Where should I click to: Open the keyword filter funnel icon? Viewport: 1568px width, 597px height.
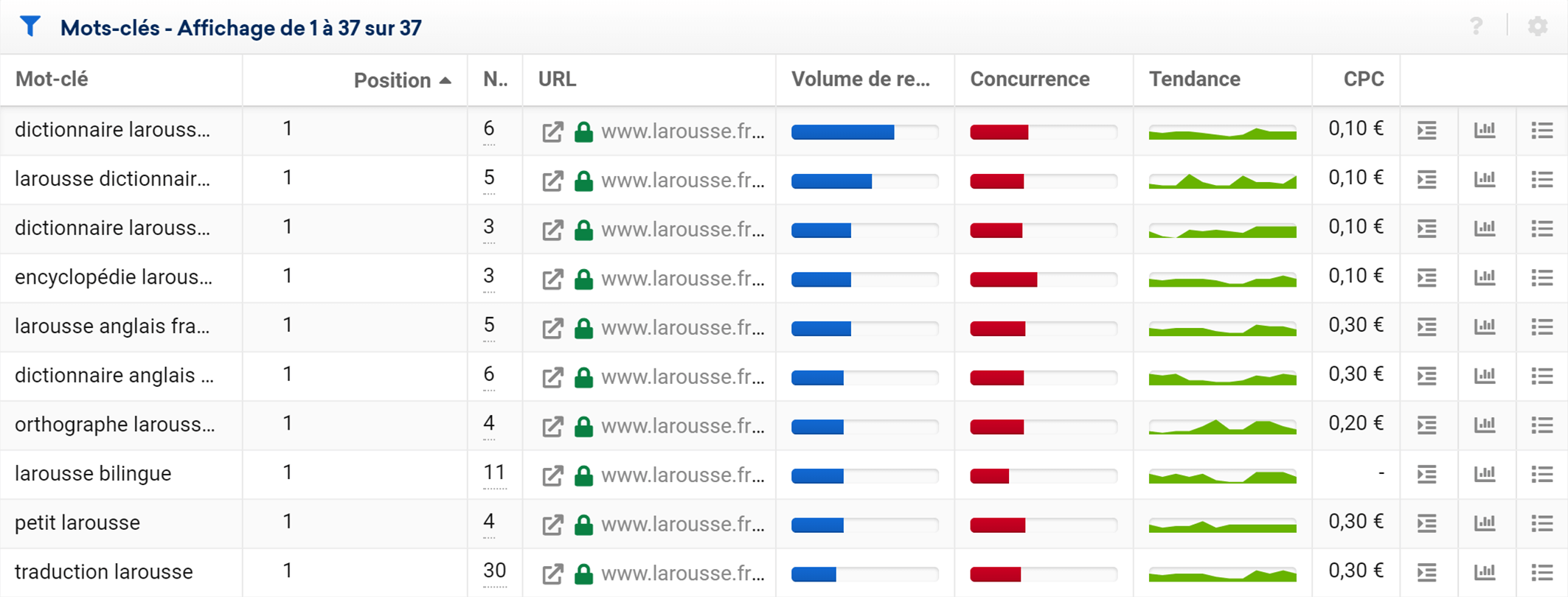point(30,27)
